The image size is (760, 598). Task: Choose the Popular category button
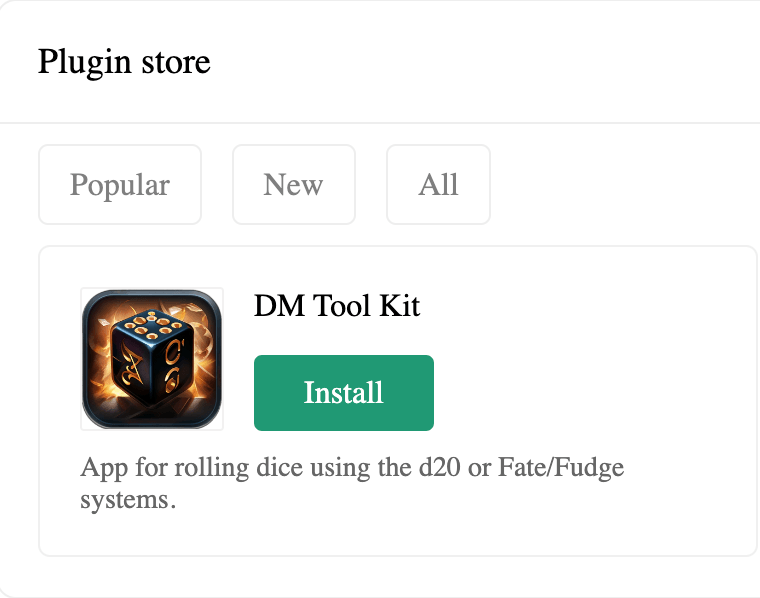[120, 185]
